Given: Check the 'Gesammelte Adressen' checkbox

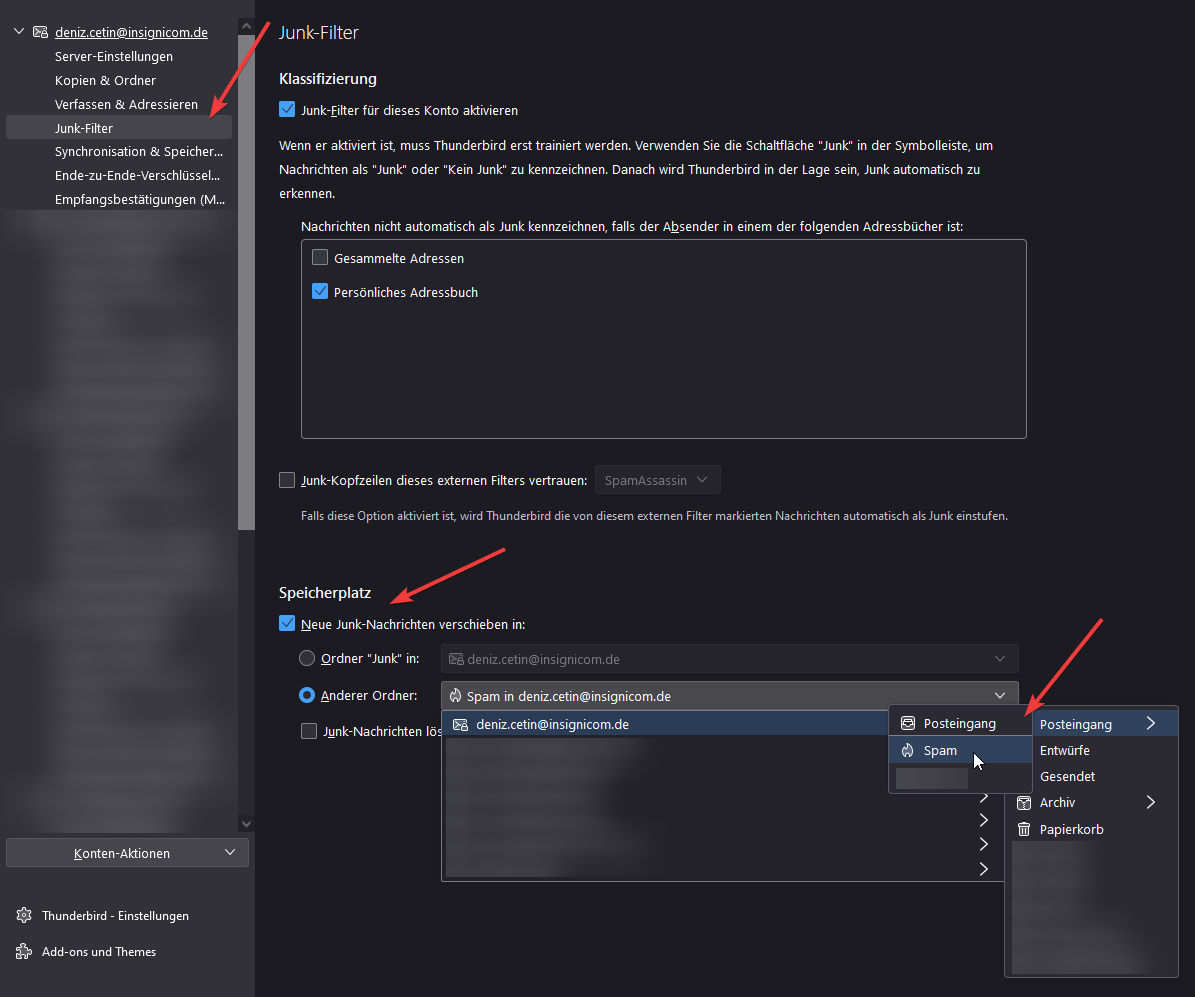Looking at the screenshot, I should 320,258.
